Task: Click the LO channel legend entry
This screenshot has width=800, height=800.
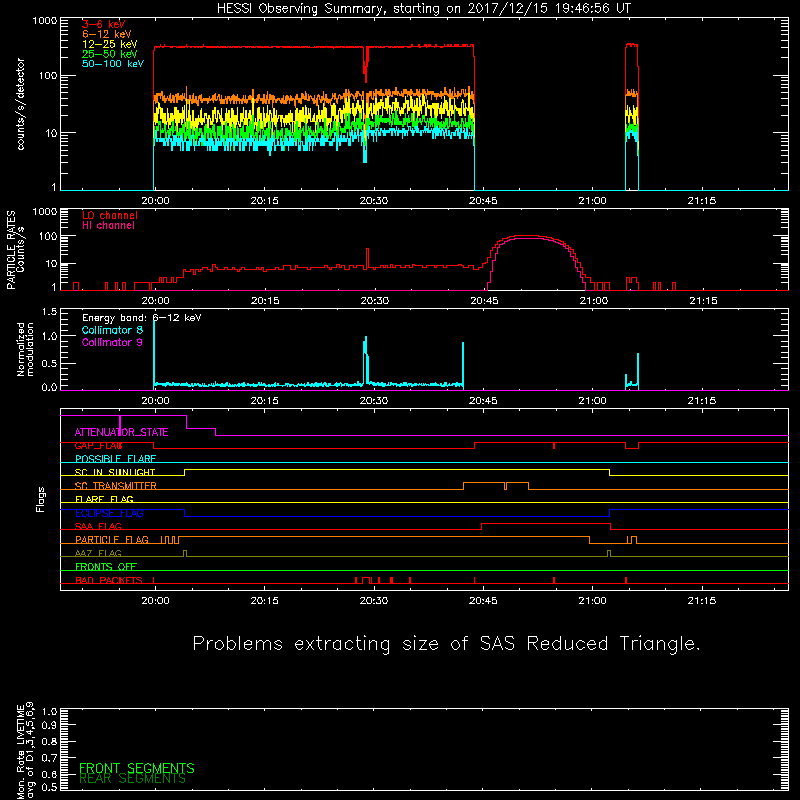Action: coord(110,215)
